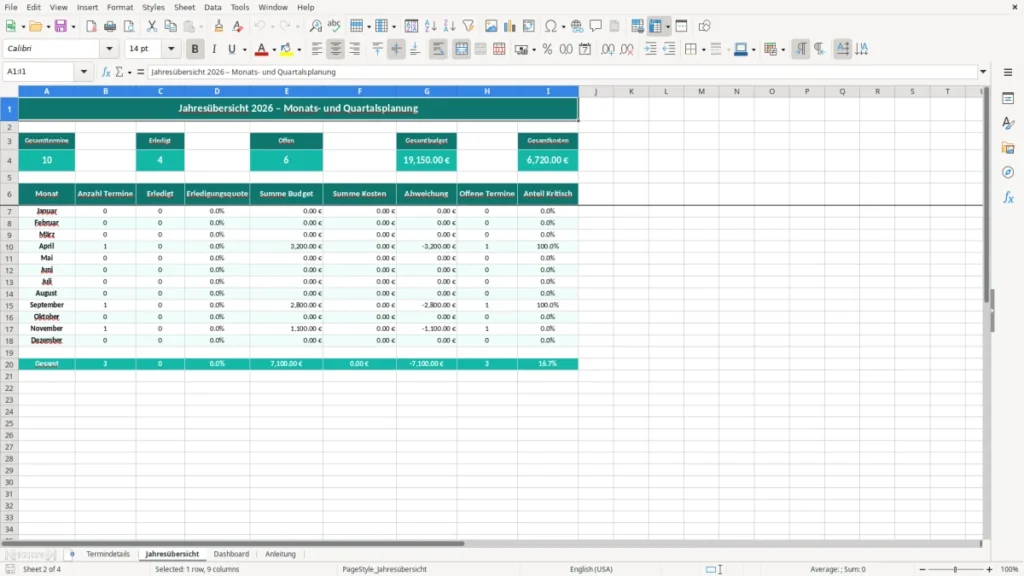
Task: Click the Select Function sigma button
Action: point(119,72)
